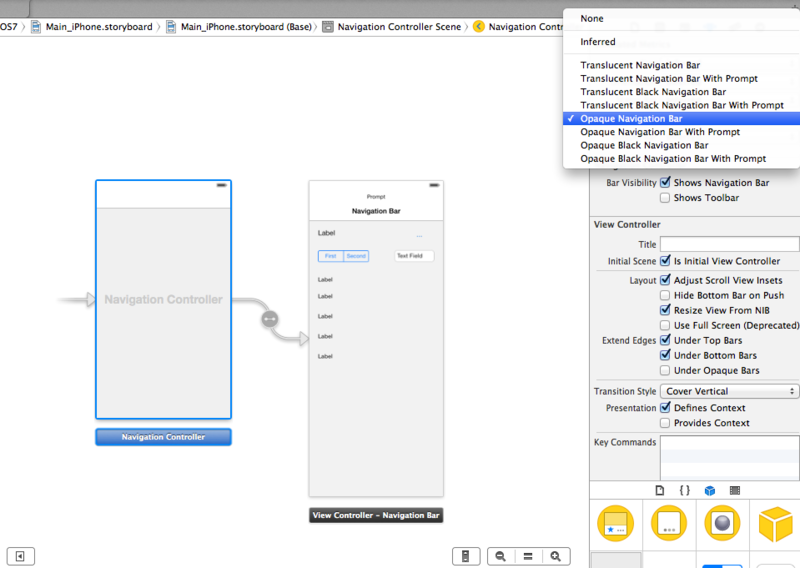Click the Prompt text in scene
The height and width of the screenshot is (568, 800).
376,196
